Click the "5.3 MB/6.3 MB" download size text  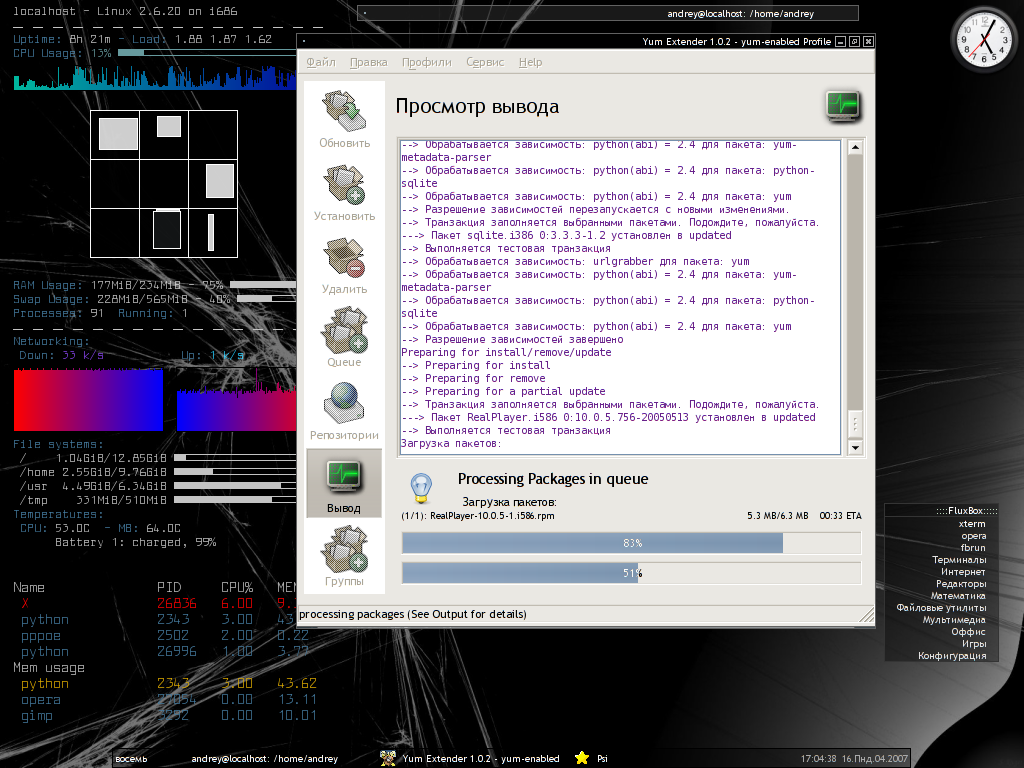click(777, 515)
